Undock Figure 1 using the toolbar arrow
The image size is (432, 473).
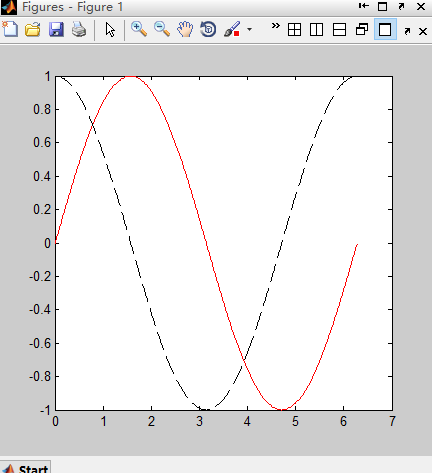coord(407,31)
